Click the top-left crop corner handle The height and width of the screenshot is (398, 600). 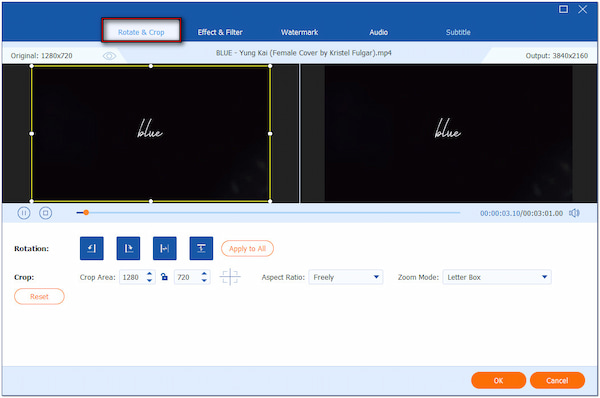pyautogui.click(x=31, y=66)
